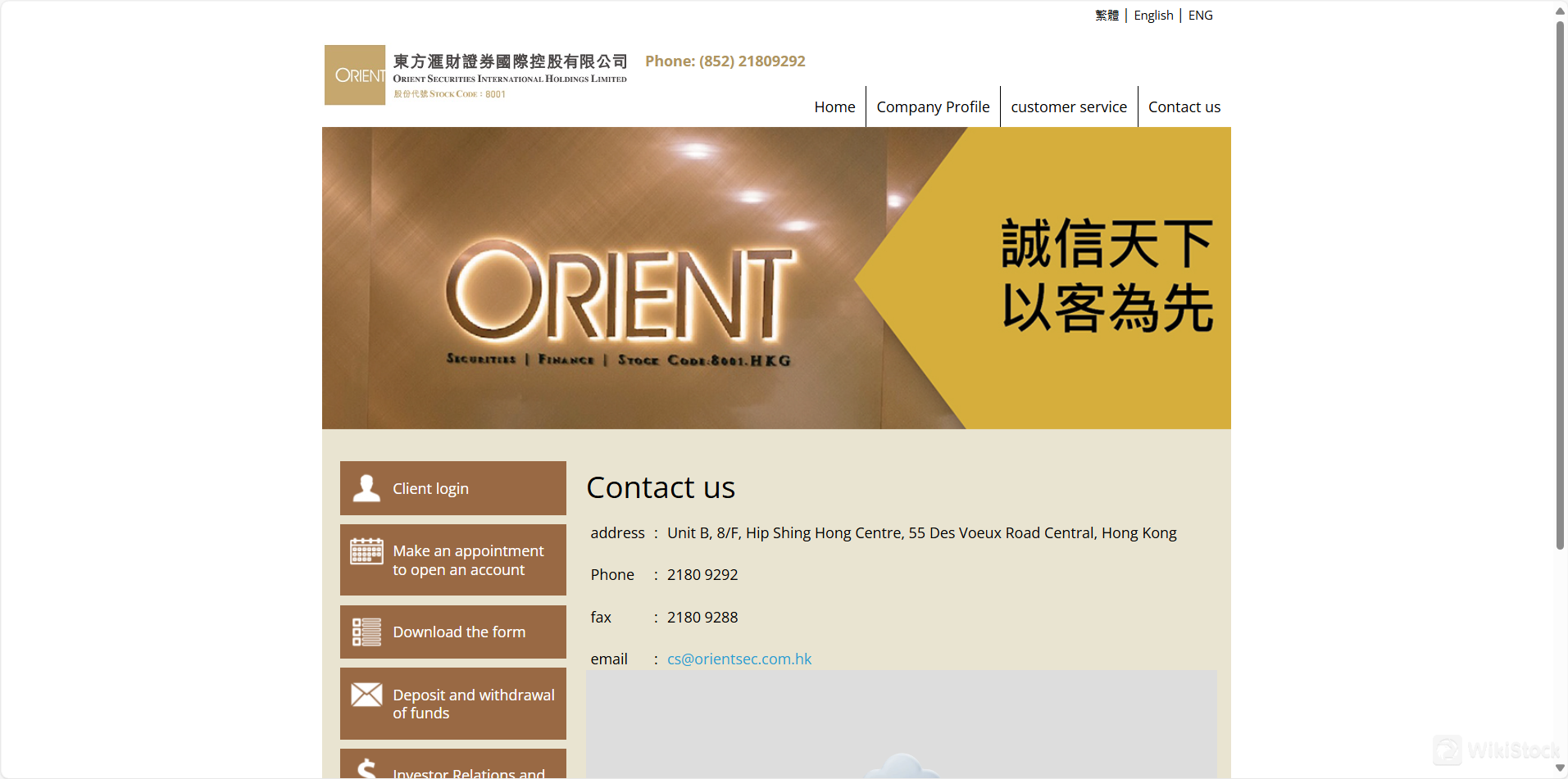Open Download the form
Screen dimensions: 1568x779
pos(453,632)
